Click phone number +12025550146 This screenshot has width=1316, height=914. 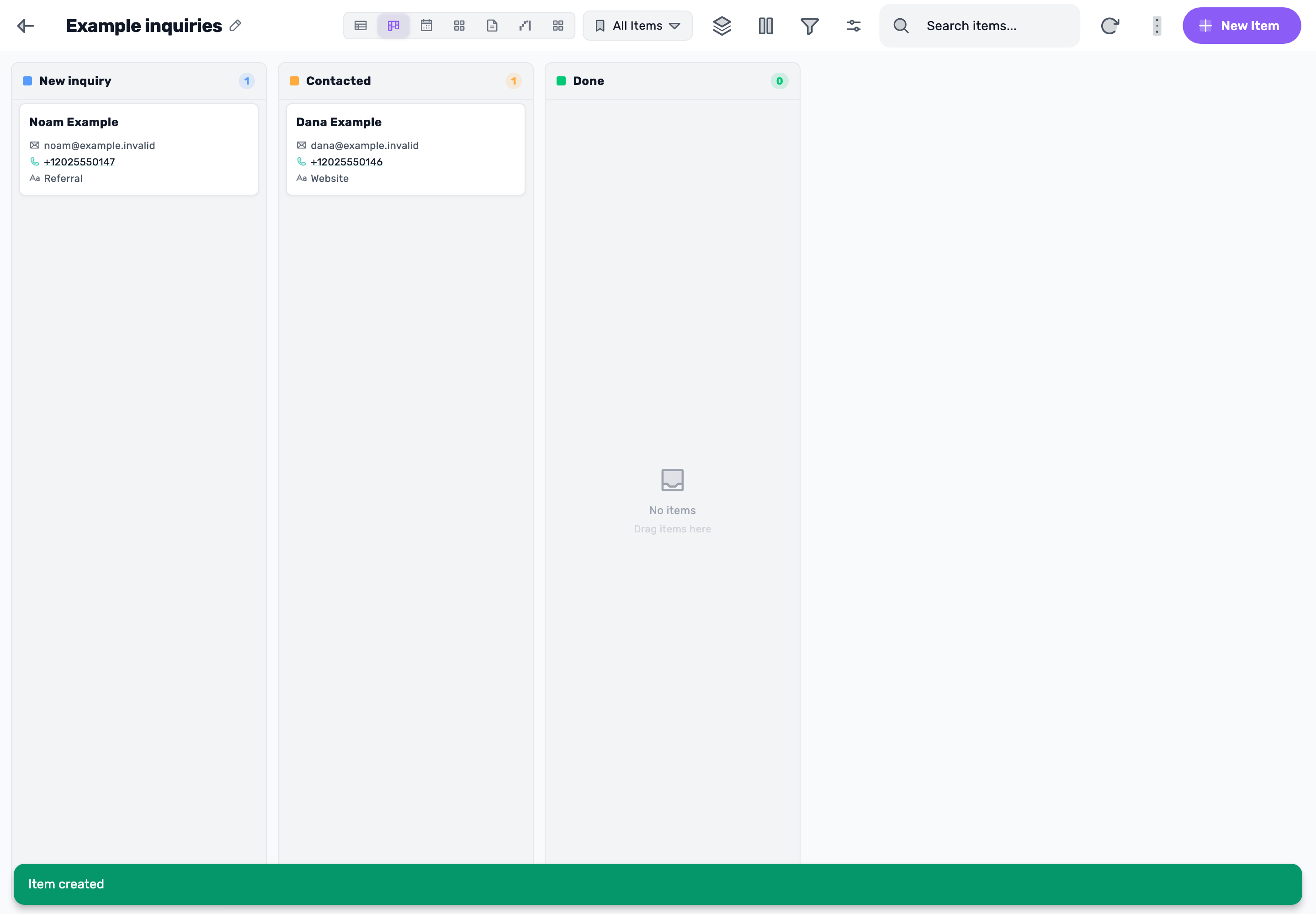(346, 162)
